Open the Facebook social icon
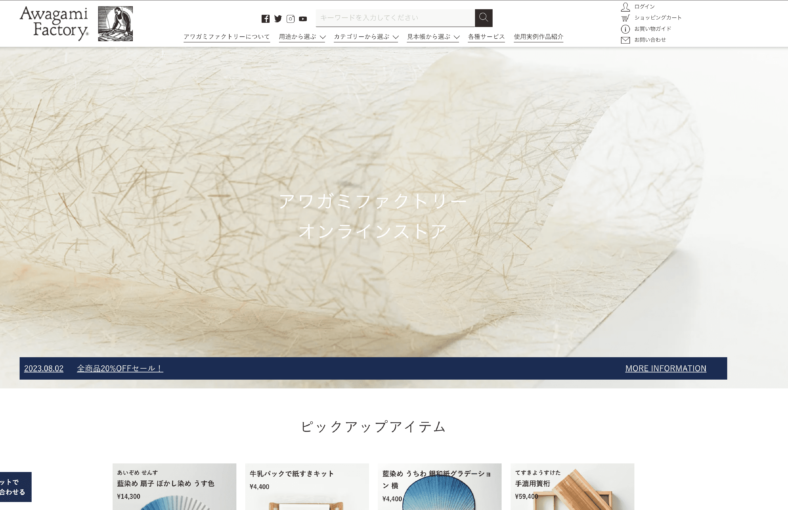The height and width of the screenshot is (510, 788). [265, 18]
